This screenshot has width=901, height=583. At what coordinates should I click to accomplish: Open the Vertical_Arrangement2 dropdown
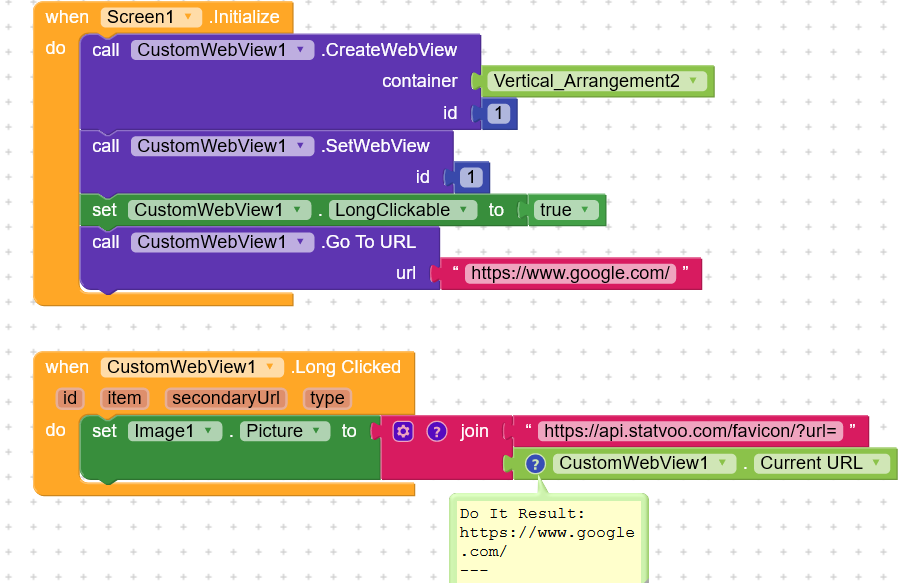596,81
